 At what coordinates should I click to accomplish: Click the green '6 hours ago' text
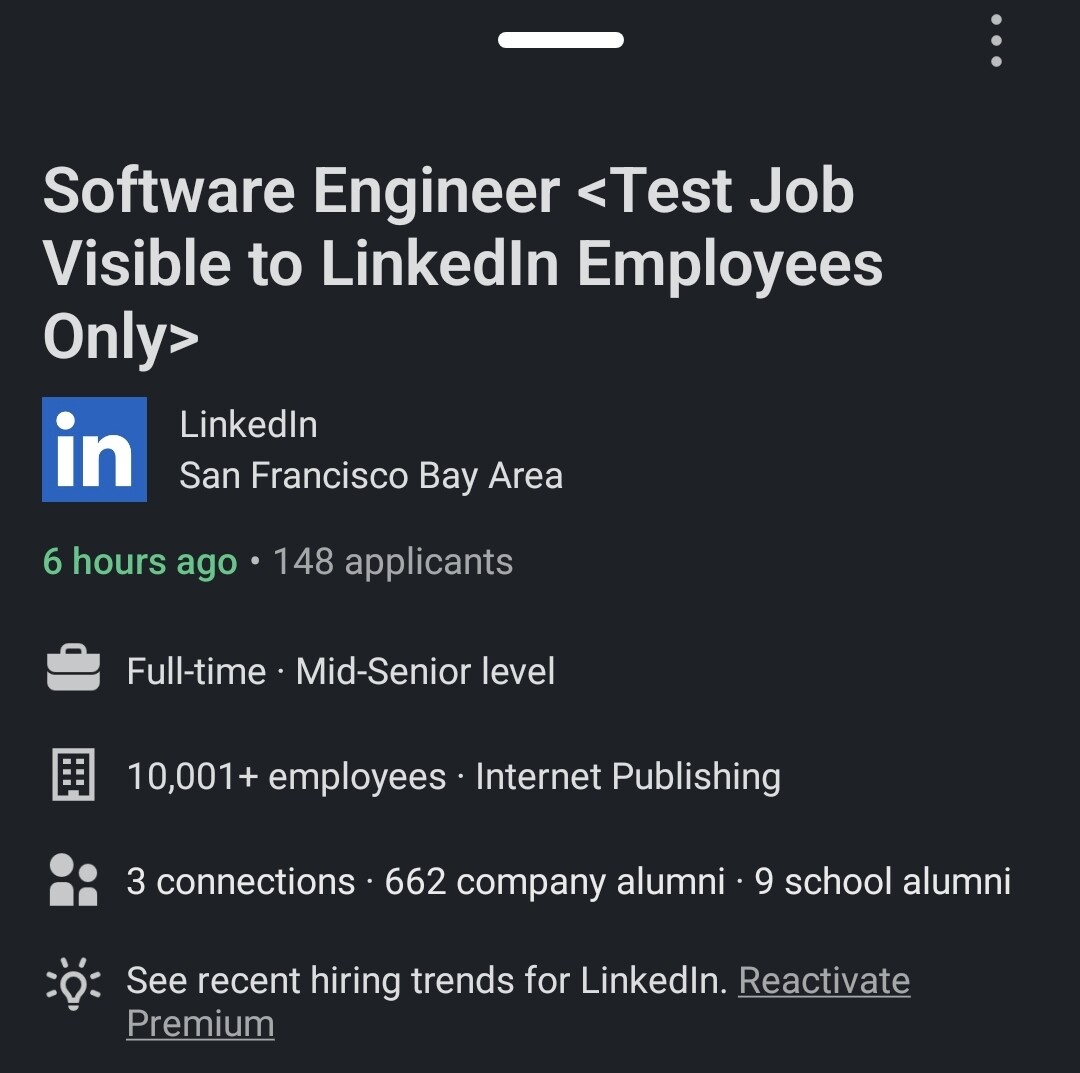(x=140, y=562)
